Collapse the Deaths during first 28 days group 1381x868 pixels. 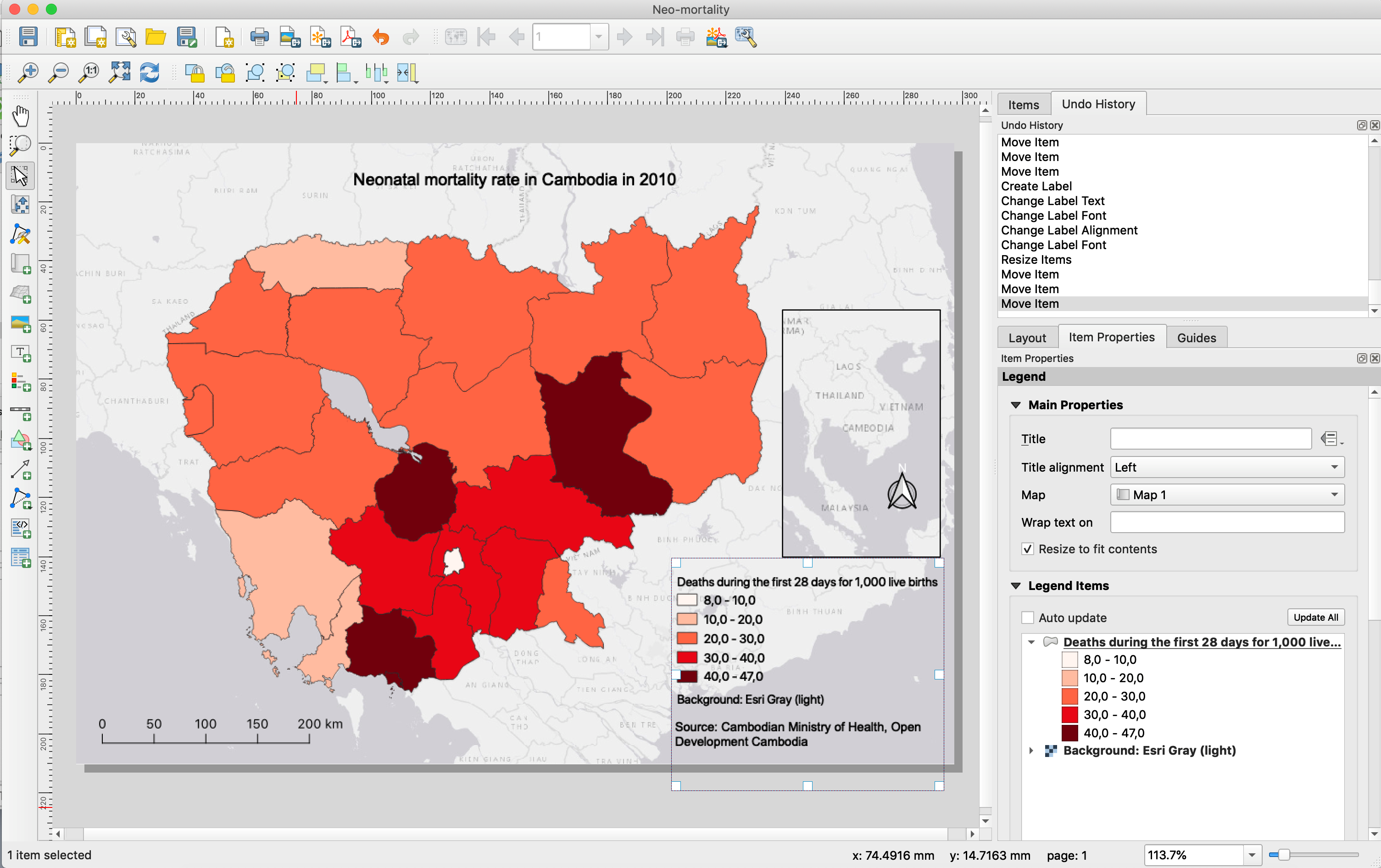[1031, 642]
